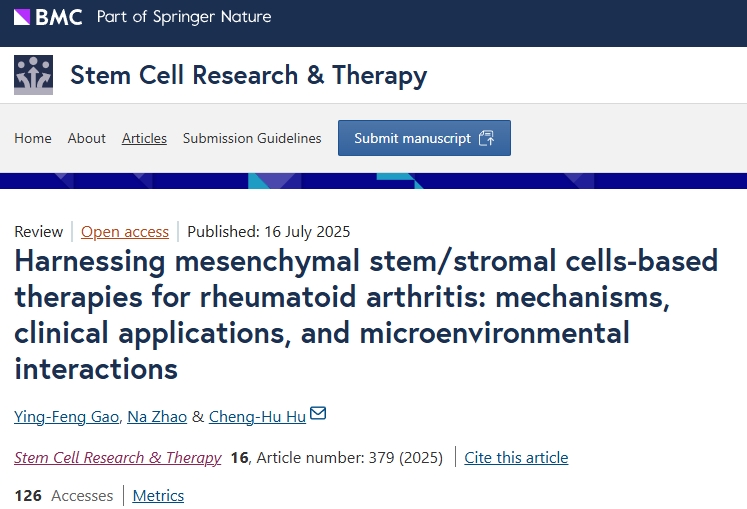747x509 pixels.
Task: Go to the Articles menu item
Action: point(144,138)
